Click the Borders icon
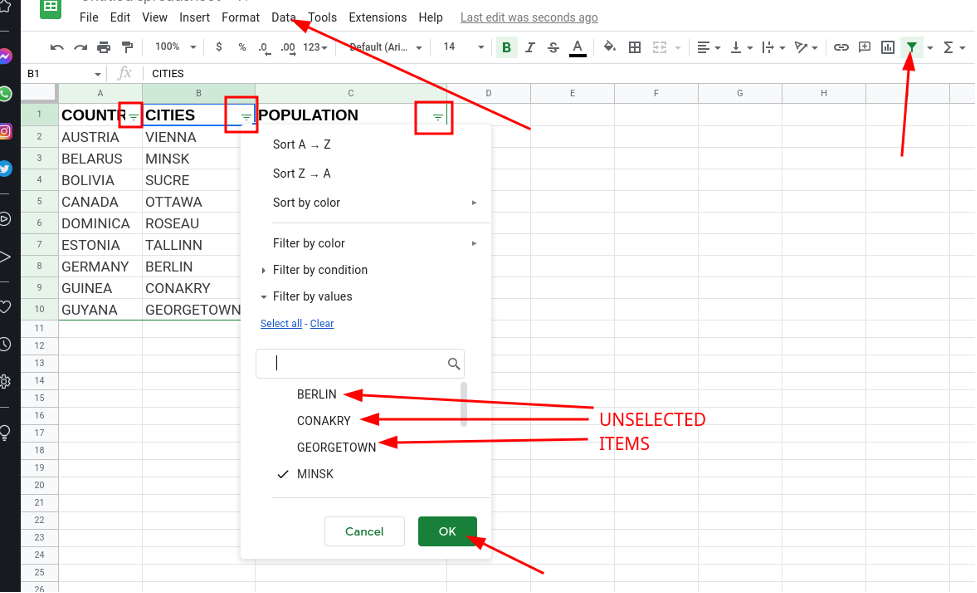This screenshot has width=977, height=593. tap(634, 47)
